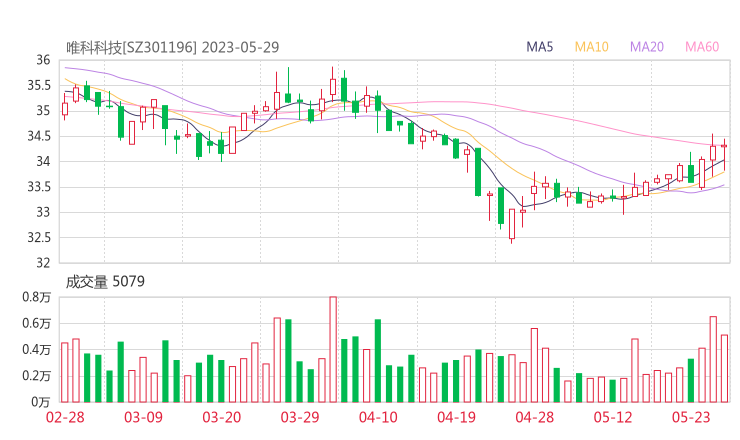Click the MA60 legend label
740x440 pixels.
pos(702,47)
